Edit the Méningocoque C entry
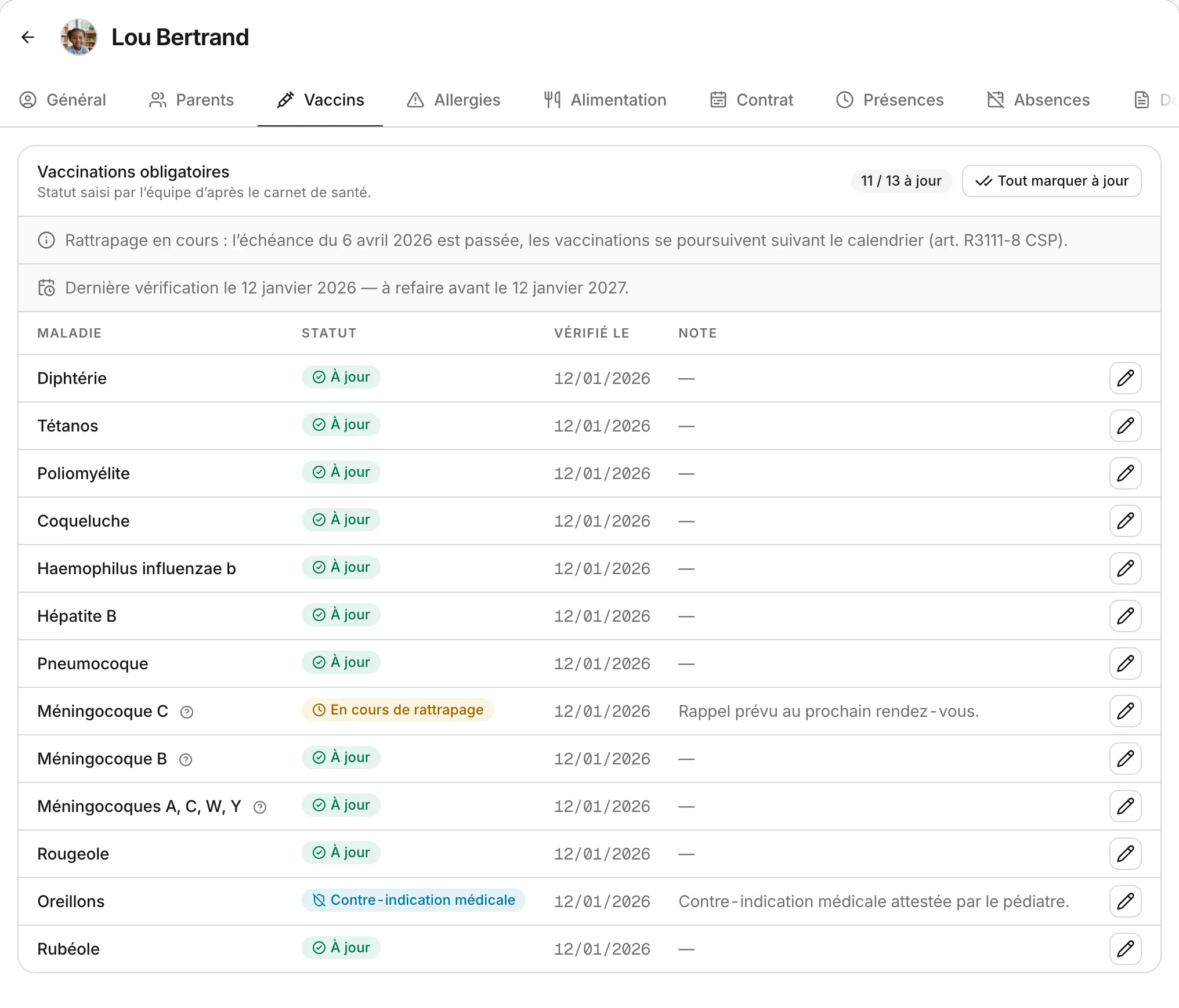The width and height of the screenshot is (1179, 1008). pos(1125,711)
